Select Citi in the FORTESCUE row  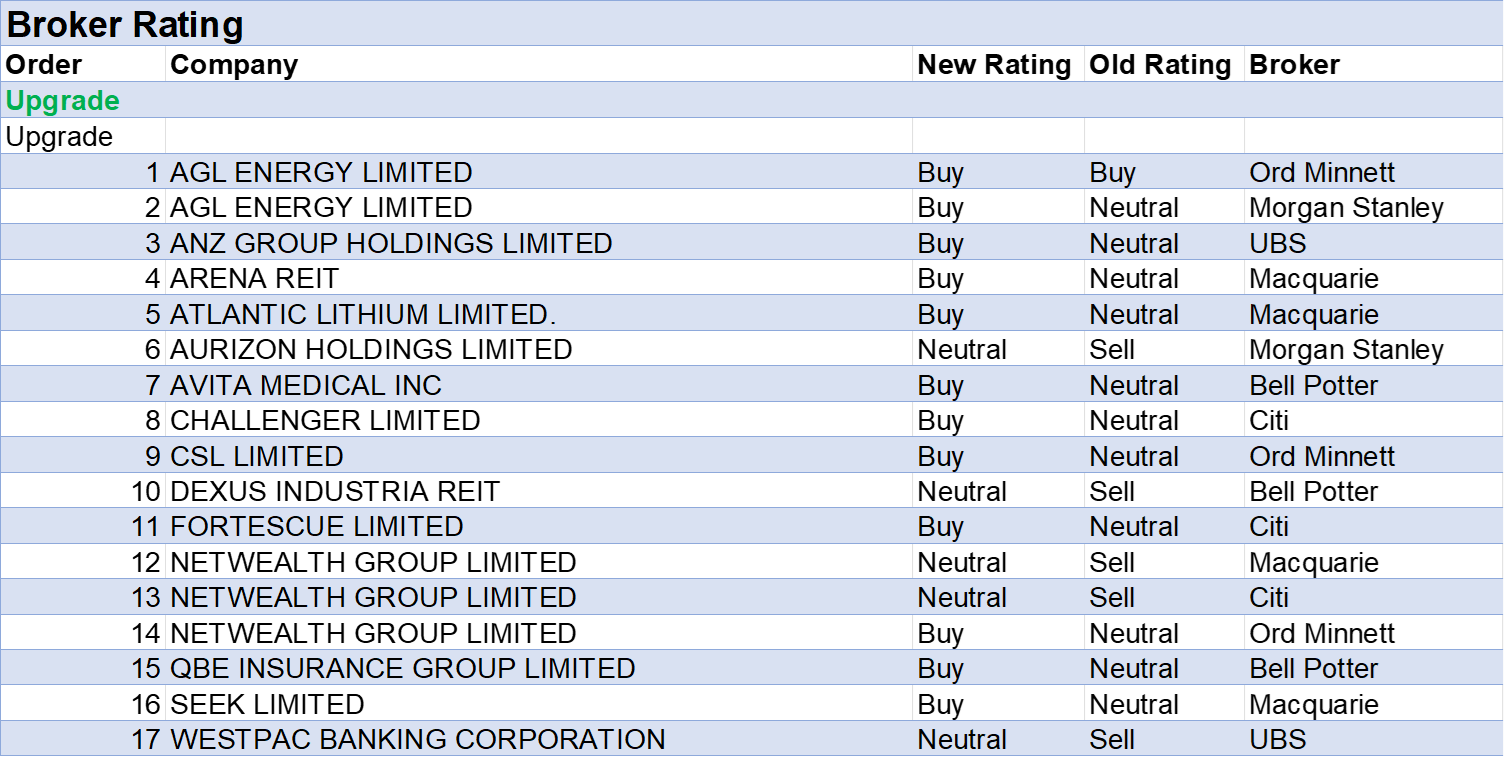tap(1269, 527)
